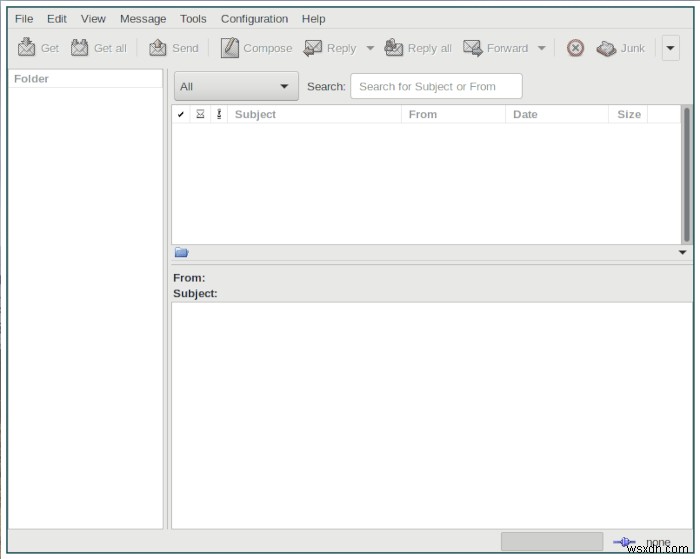Click the checkmark mark column header

181,114
